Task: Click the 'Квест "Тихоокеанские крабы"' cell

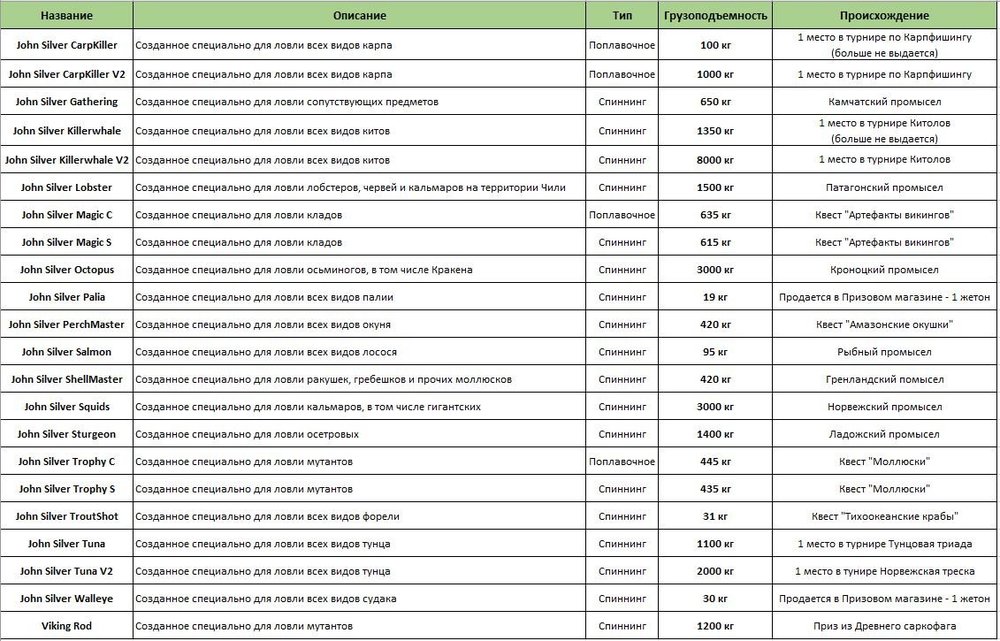Action: [x=884, y=517]
